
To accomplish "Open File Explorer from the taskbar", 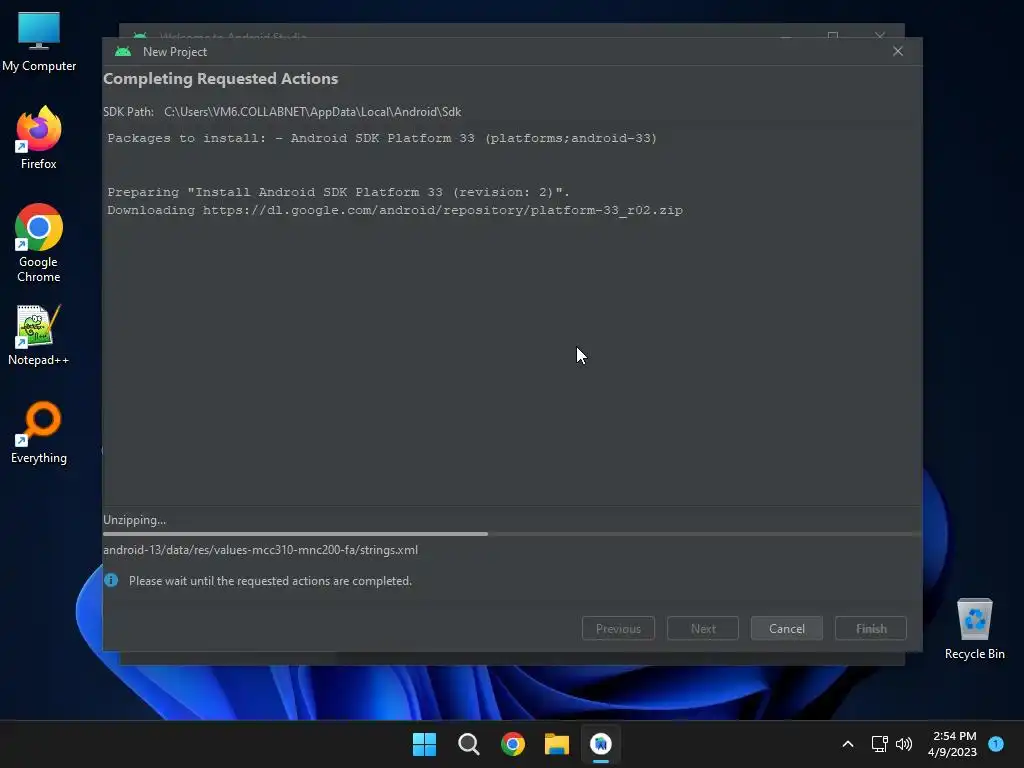I will pos(556,744).
